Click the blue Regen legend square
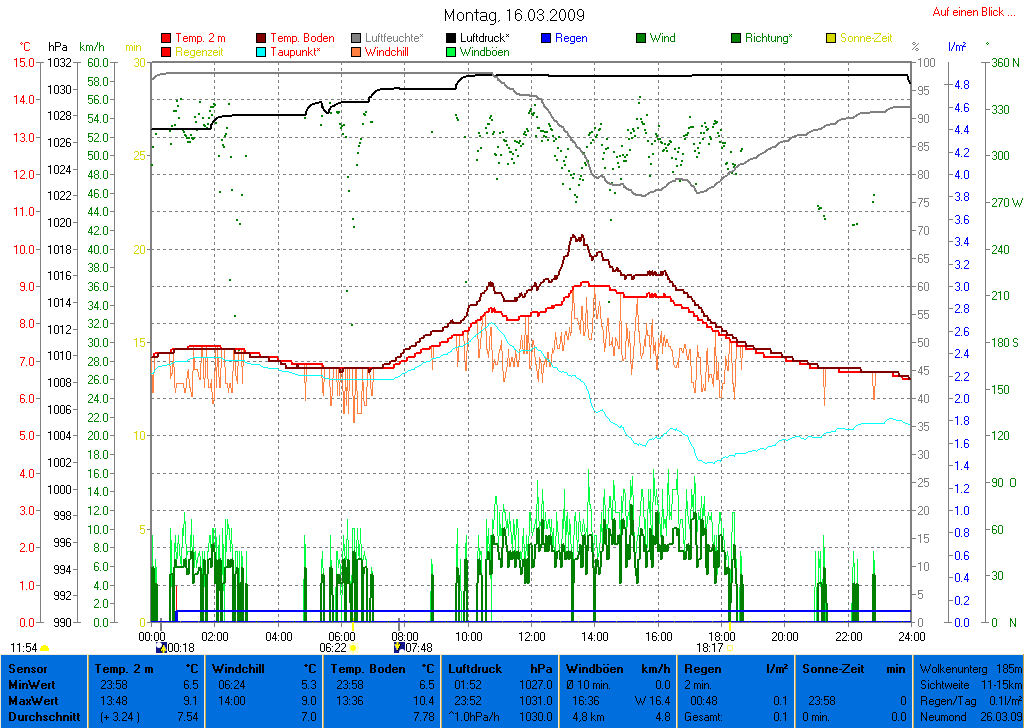This screenshot has height=728, width=1024. click(x=545, y=38)
